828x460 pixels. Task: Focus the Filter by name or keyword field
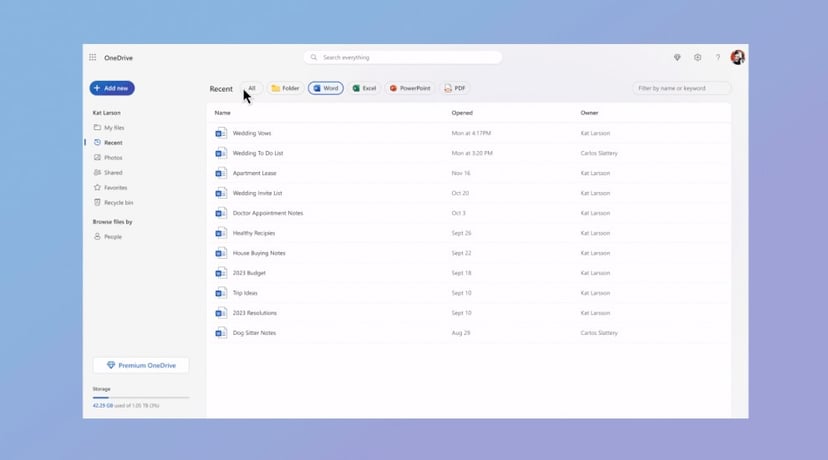tap(682, 88)
